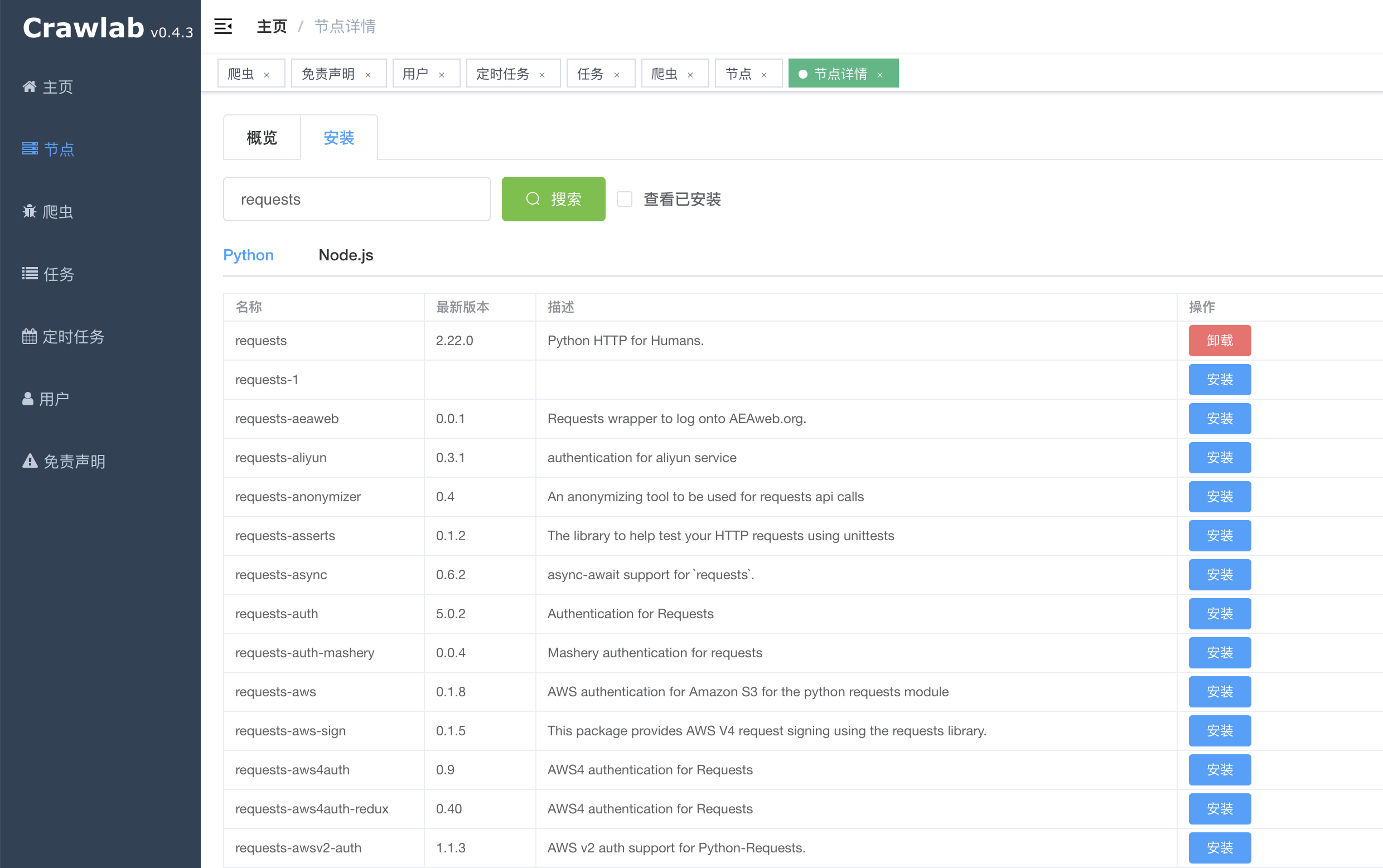This screenshot has height=868, width=1383.
Task: Close the 免责声明 tag
Action: (x=369, y=75)
